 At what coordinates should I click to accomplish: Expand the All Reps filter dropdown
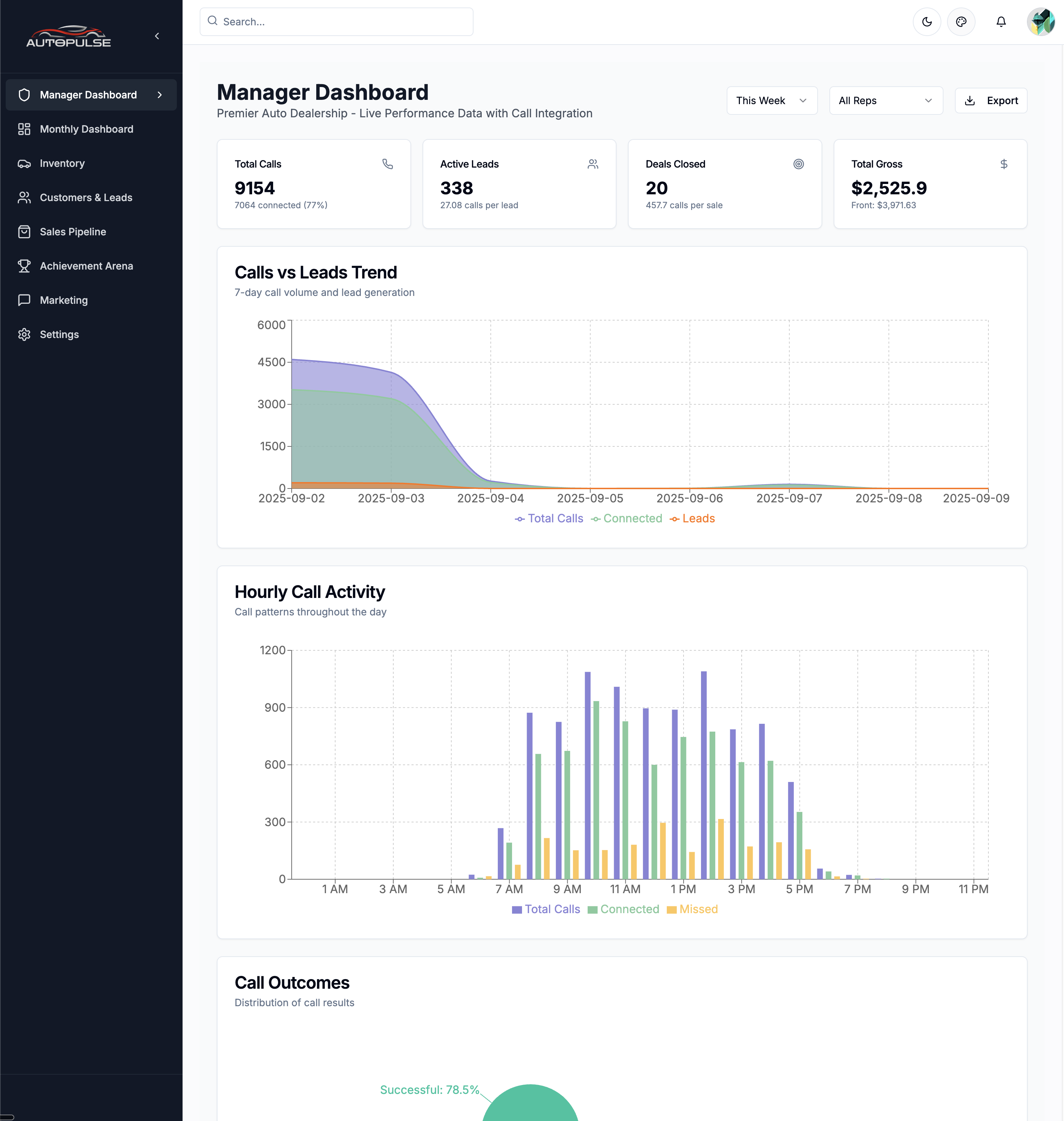[x=886, y=100]
